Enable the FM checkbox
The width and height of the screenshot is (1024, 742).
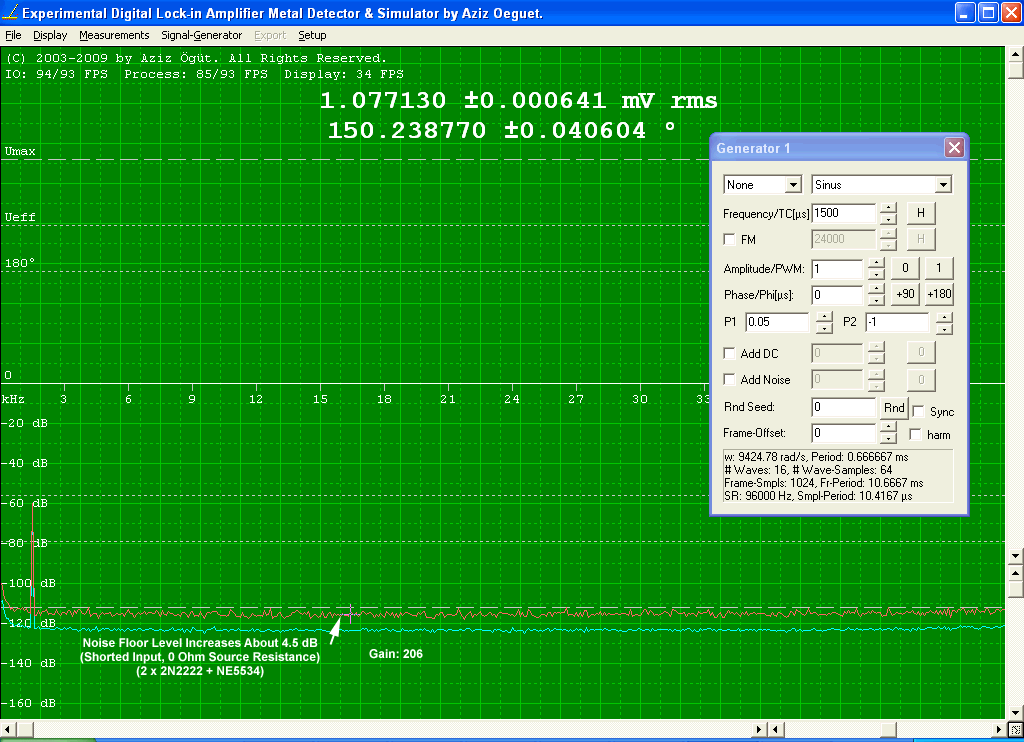(730, 239)
